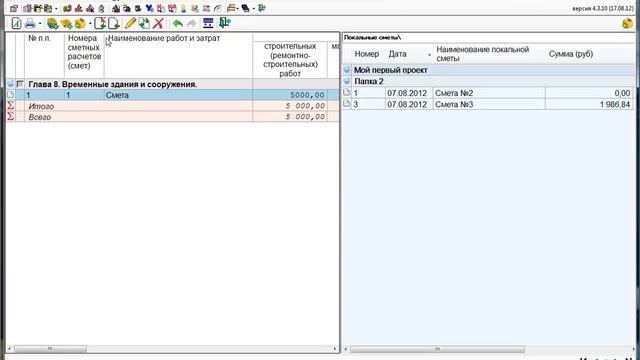This screenshot has height=360, width=640.
Task: Click the Номер column header in right panel
Action: [x=367, y=54]
